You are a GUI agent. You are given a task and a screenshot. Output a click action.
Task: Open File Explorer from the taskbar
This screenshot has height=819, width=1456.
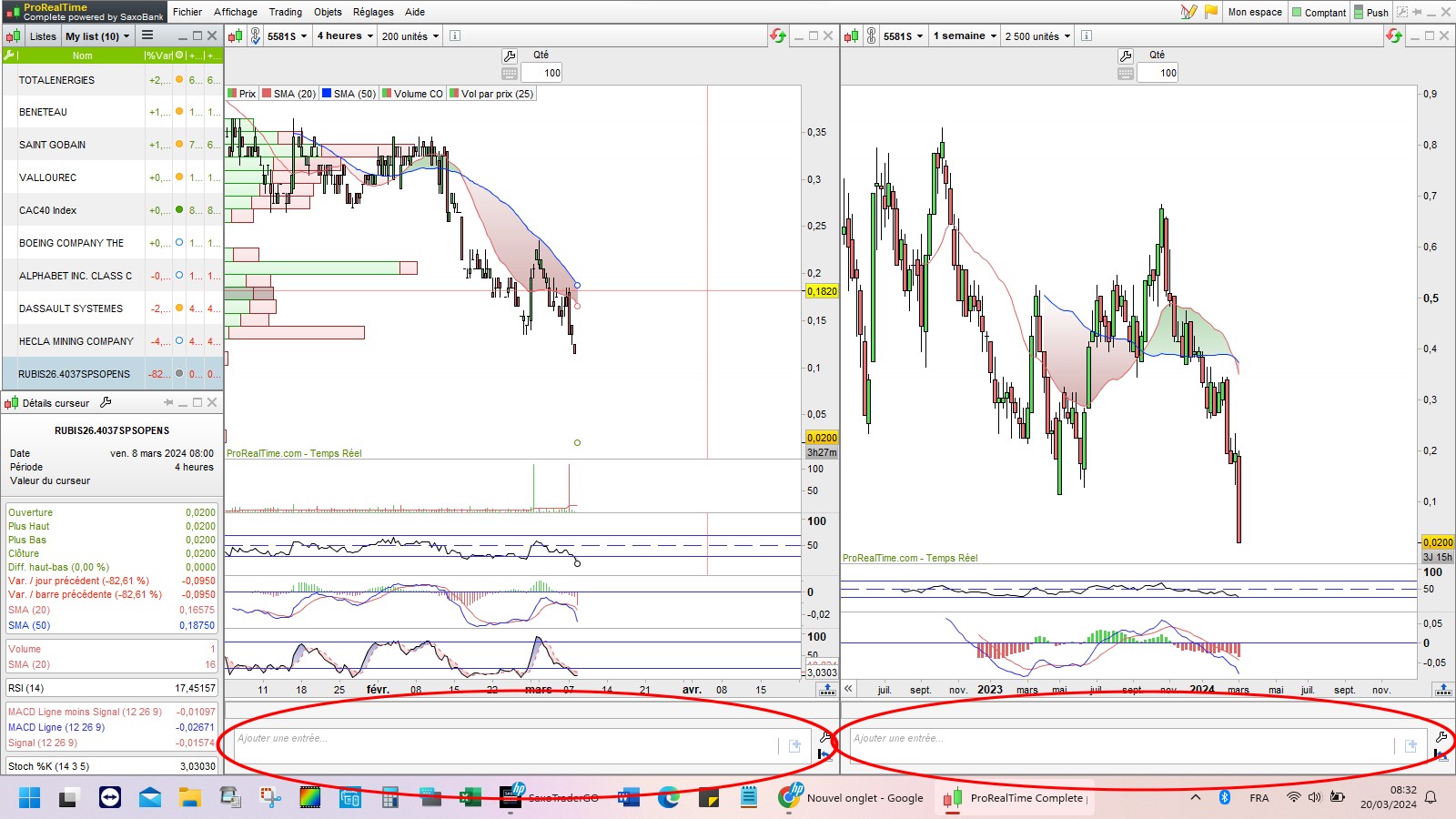click(189, 798)
